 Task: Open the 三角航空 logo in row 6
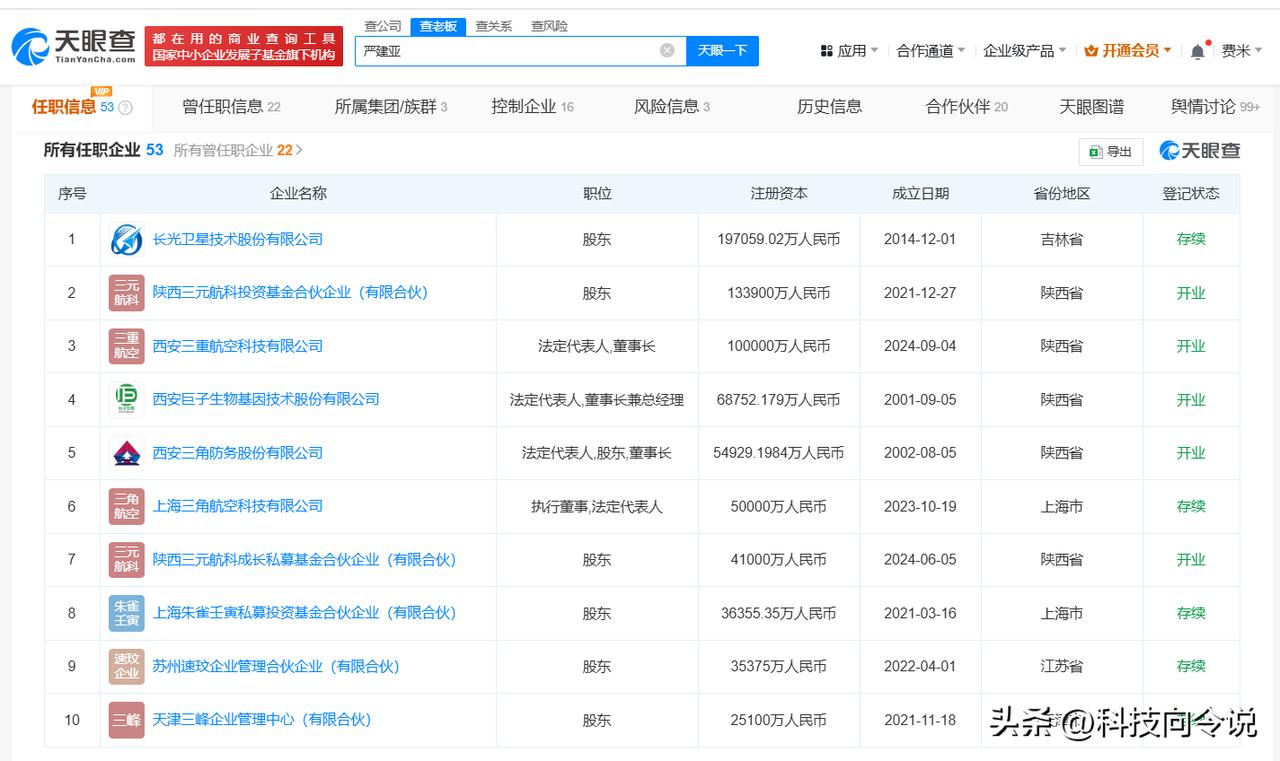[x=126, y=506]
